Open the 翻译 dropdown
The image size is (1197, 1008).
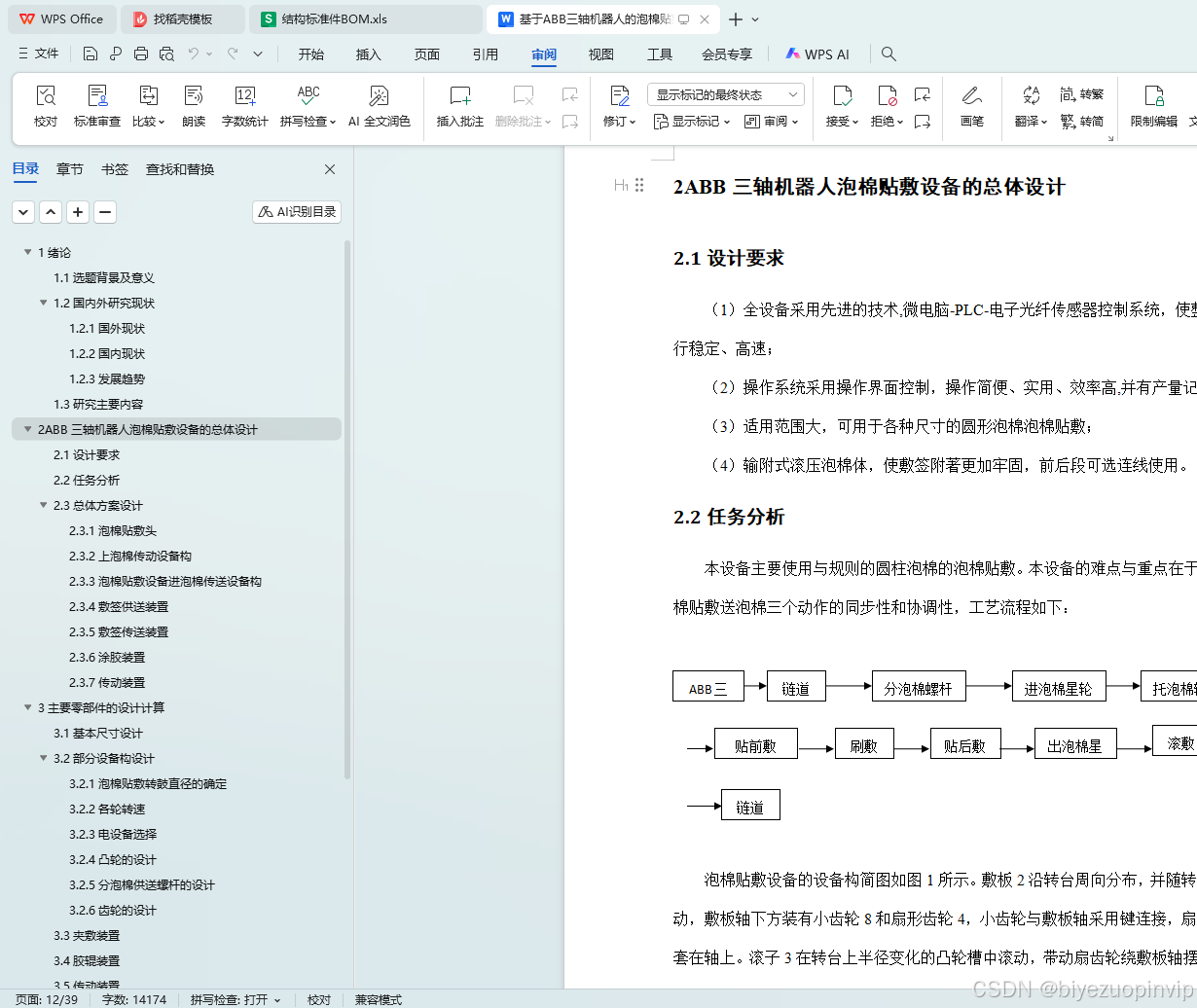tap(1032, 122)
